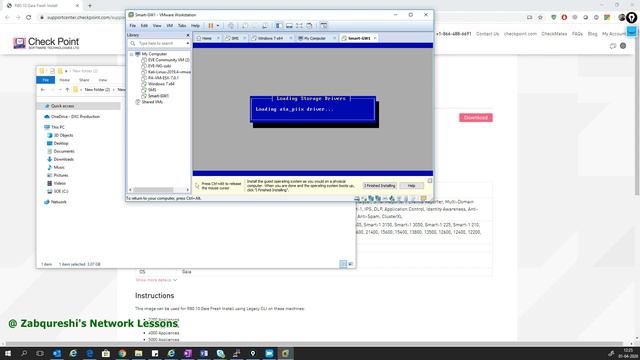Open the VMware View menu

(157, 26)
